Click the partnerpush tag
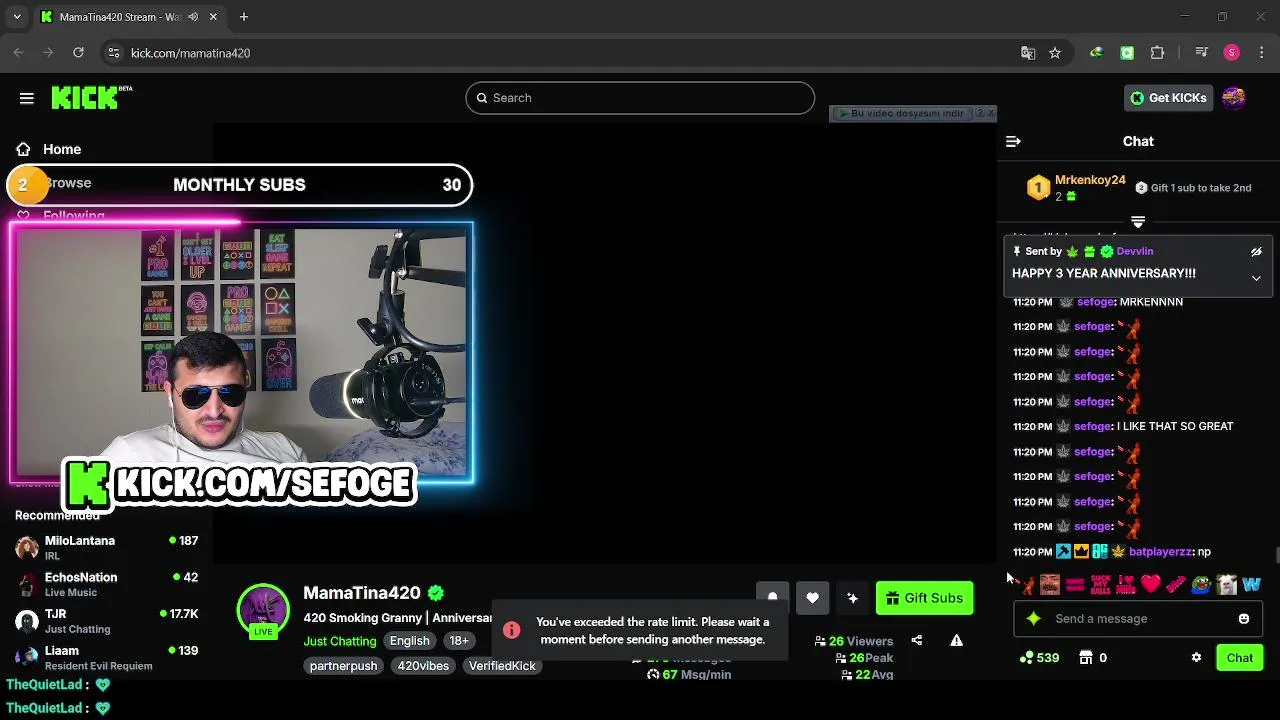Image resolution: width=1280 pixels, height=720 pixels. (343, 666)
